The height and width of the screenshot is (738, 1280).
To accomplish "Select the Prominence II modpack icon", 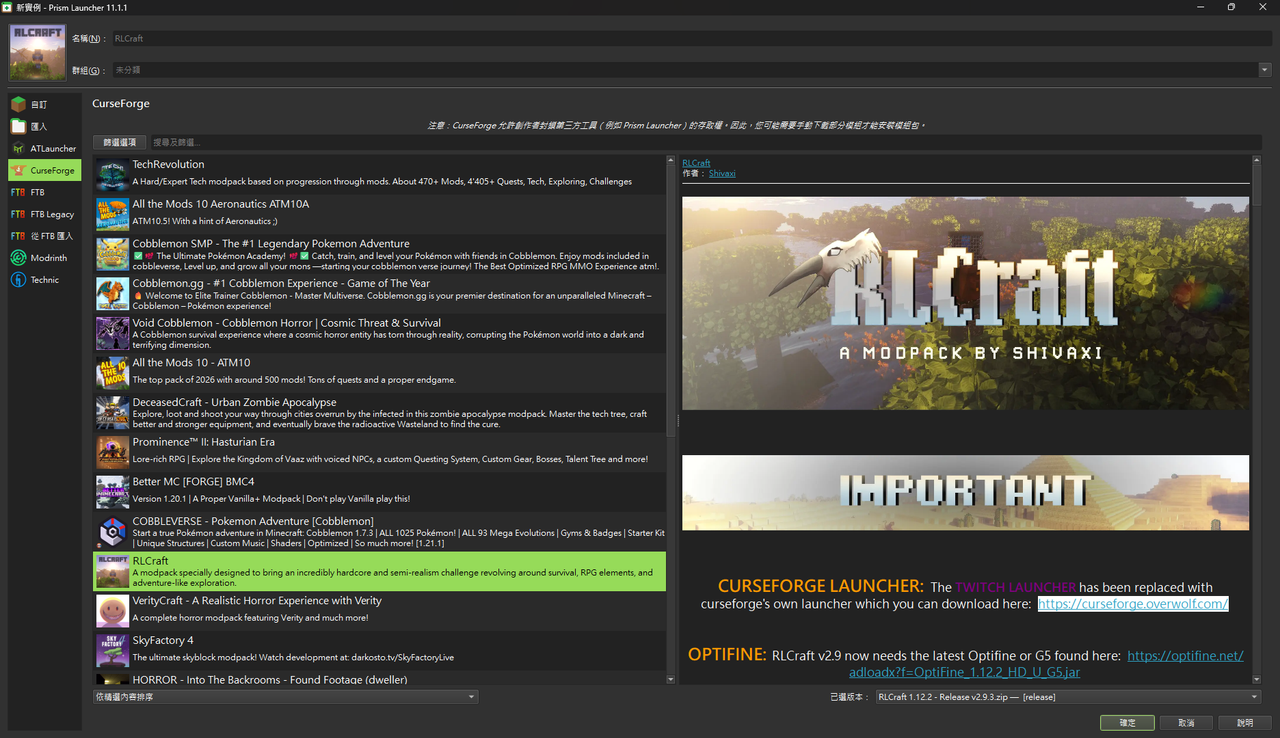I will pos(112,452).
